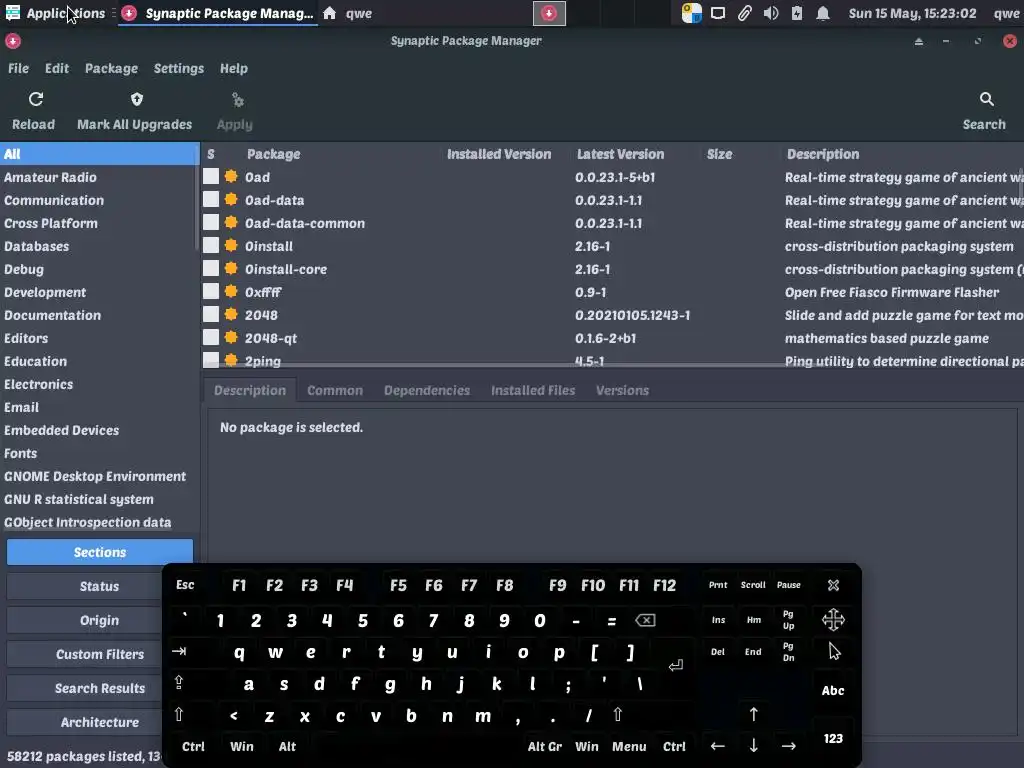Switch keyboard to 123 numeric layout
This screenshot has width=1024, height=768.
click(x=833, y=738)
